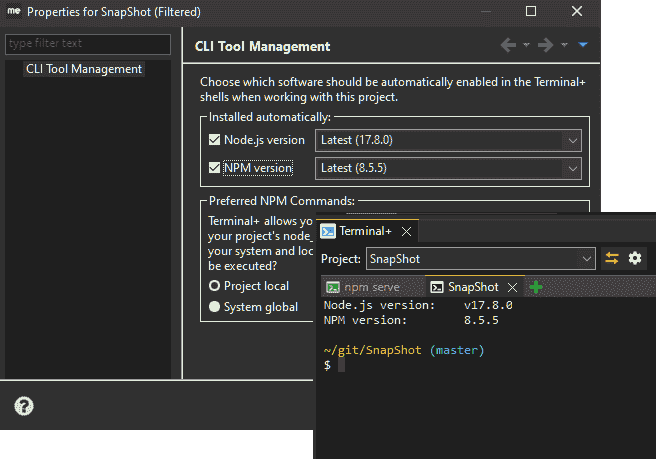Close the Terminal+ view tab
Viewport: 656px width, 459px height.
406,231
